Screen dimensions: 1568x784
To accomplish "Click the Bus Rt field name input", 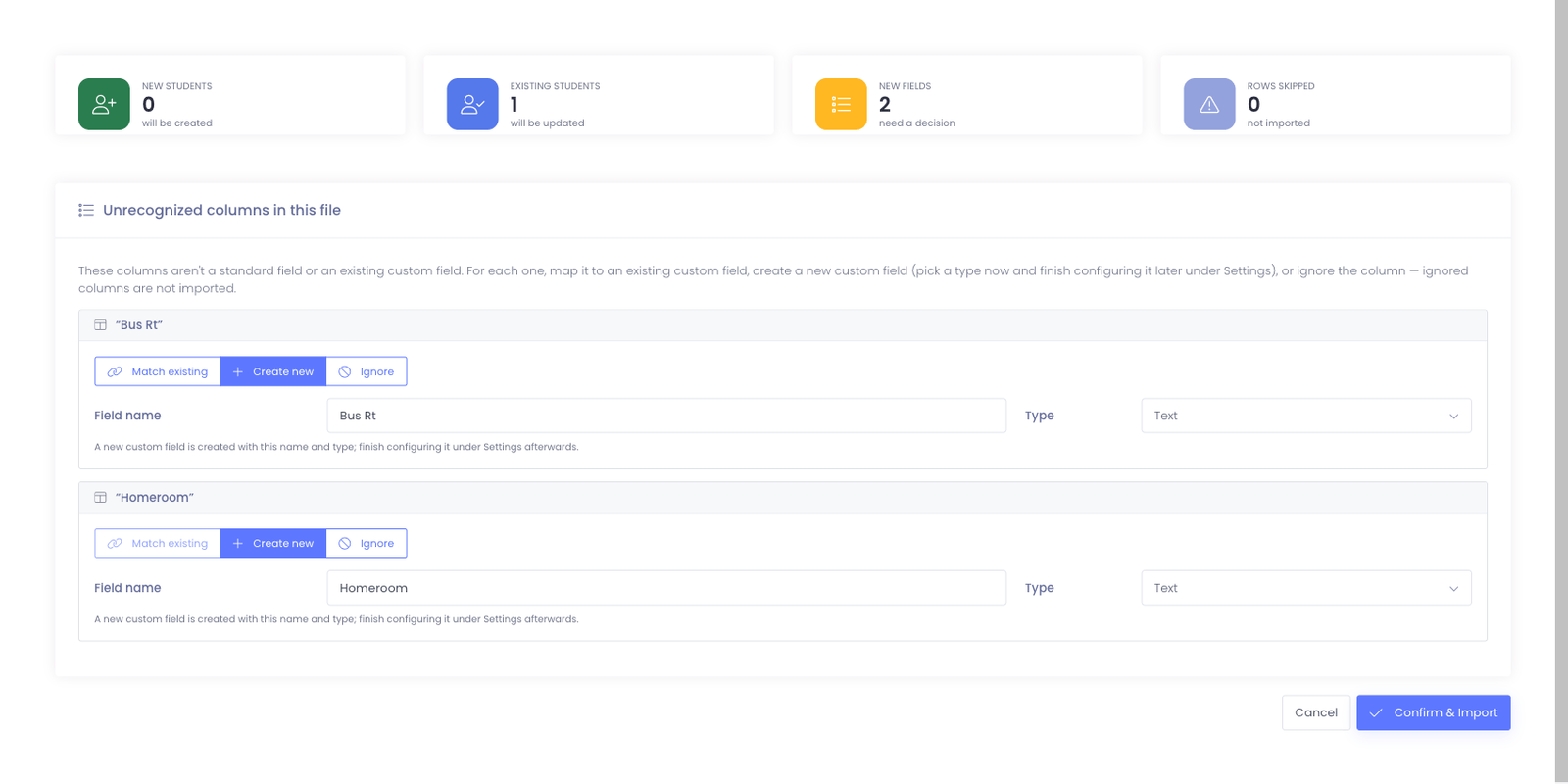I will click(x=666, y=416).
